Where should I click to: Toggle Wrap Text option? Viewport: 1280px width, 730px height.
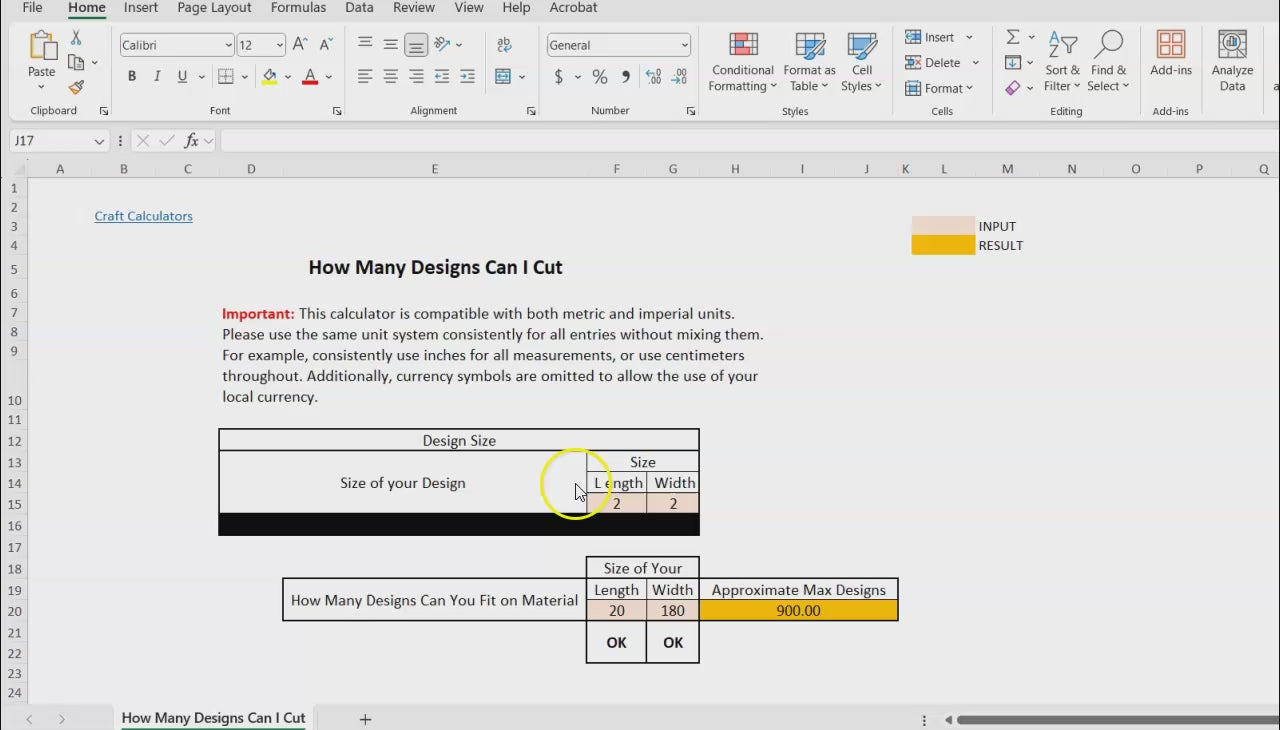(x=504, y=45)
